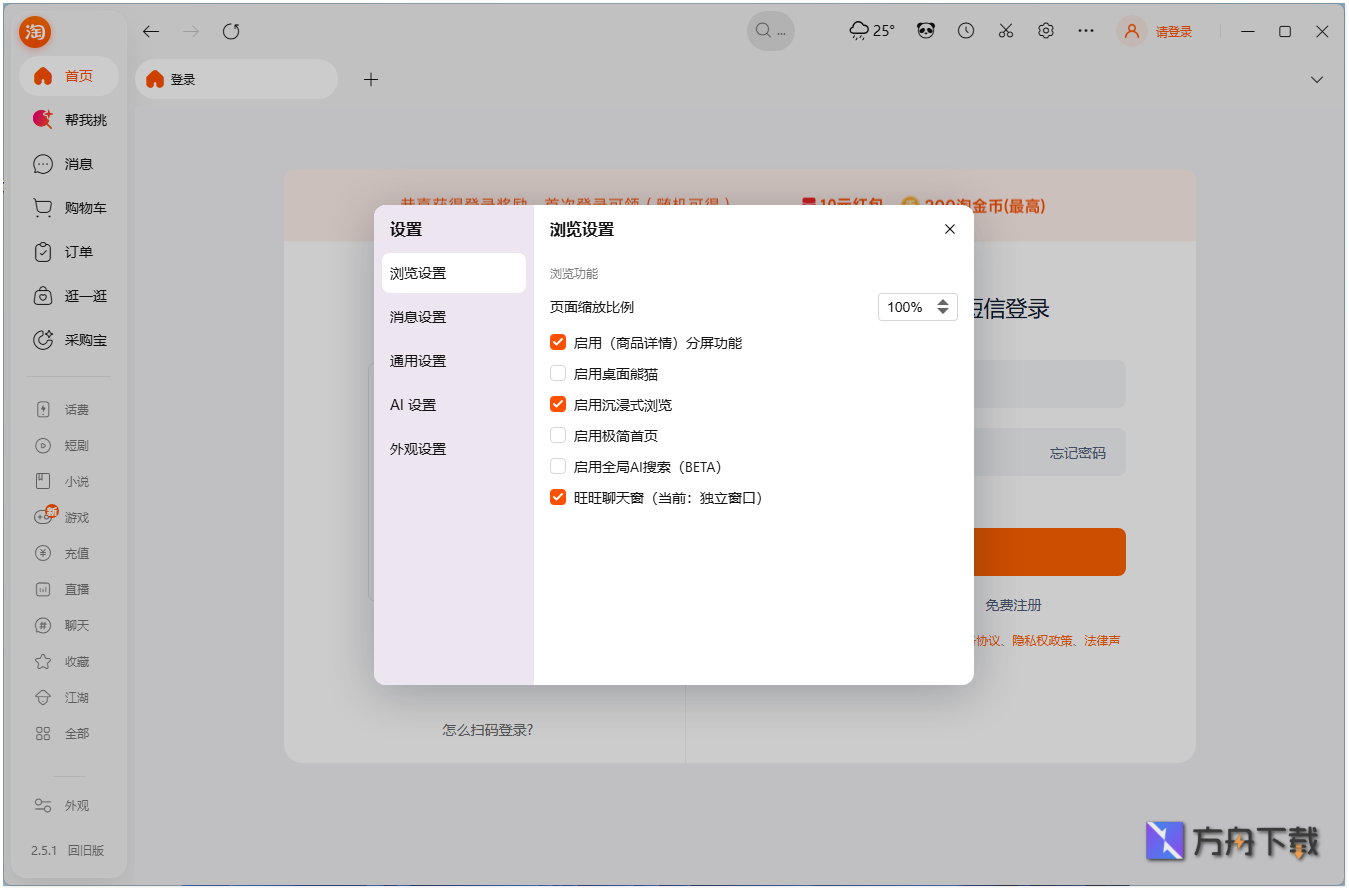
Task: Open 江湖 shortcut in sidebar
Action: point(63,697)
